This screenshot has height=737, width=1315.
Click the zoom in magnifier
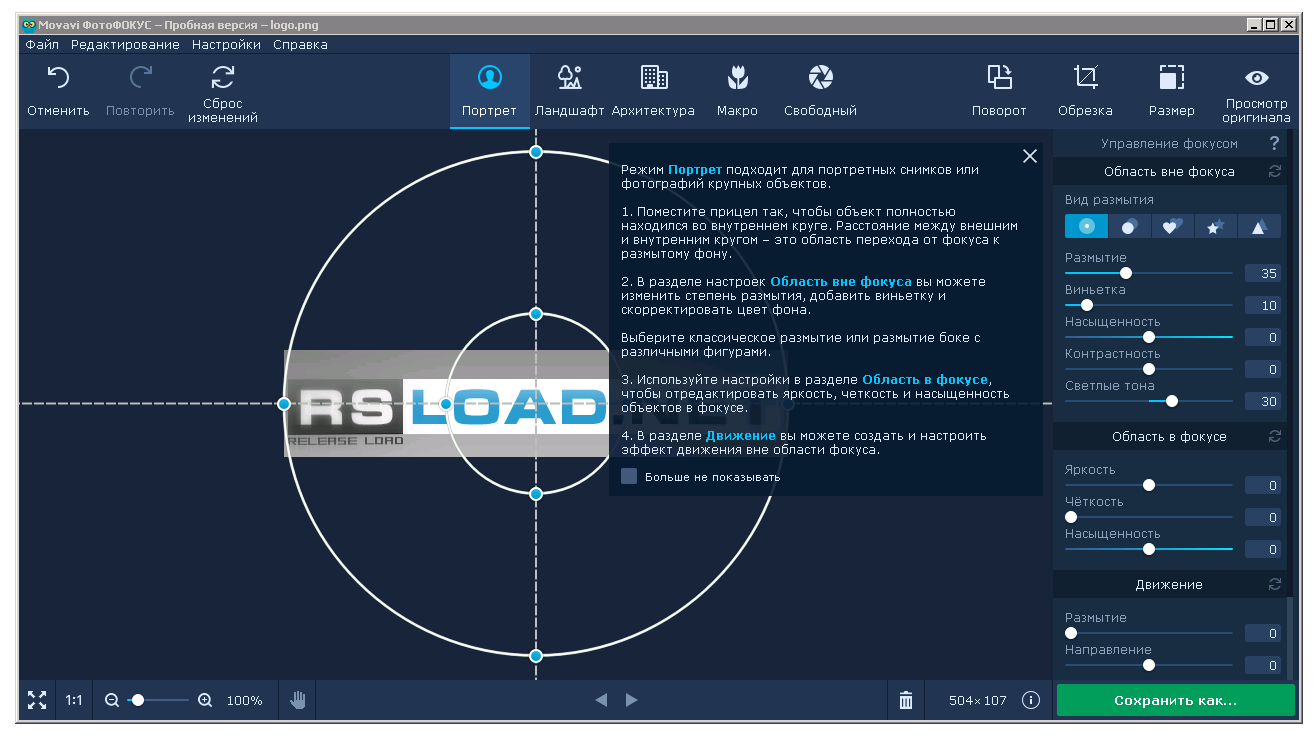pyautogui.click(x=205, y=700)
